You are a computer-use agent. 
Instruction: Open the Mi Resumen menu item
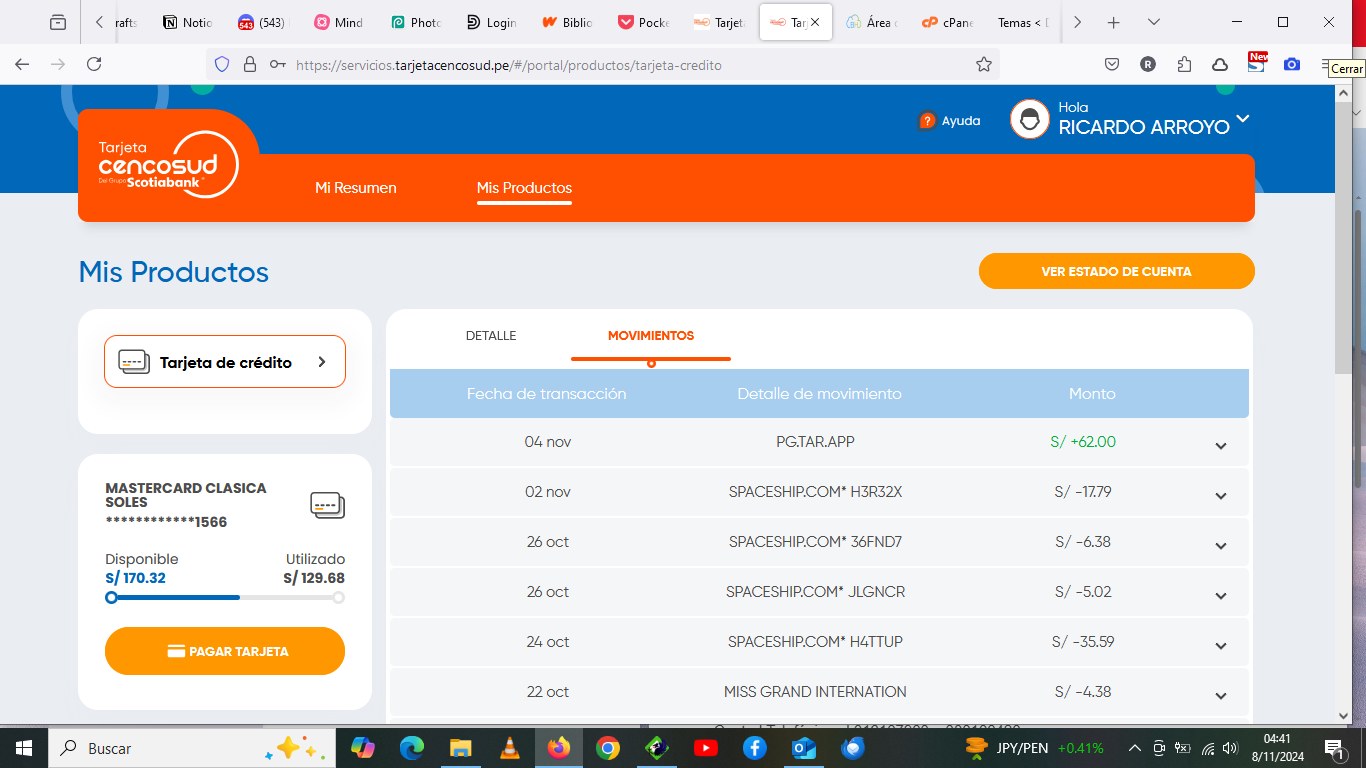click(355, 188)
